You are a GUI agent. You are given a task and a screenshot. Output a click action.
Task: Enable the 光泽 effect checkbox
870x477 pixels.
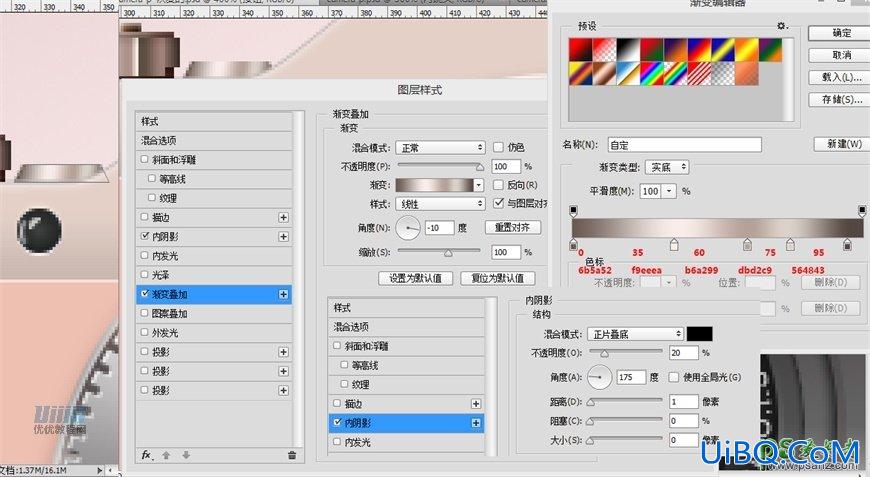(x=145, y=275)
